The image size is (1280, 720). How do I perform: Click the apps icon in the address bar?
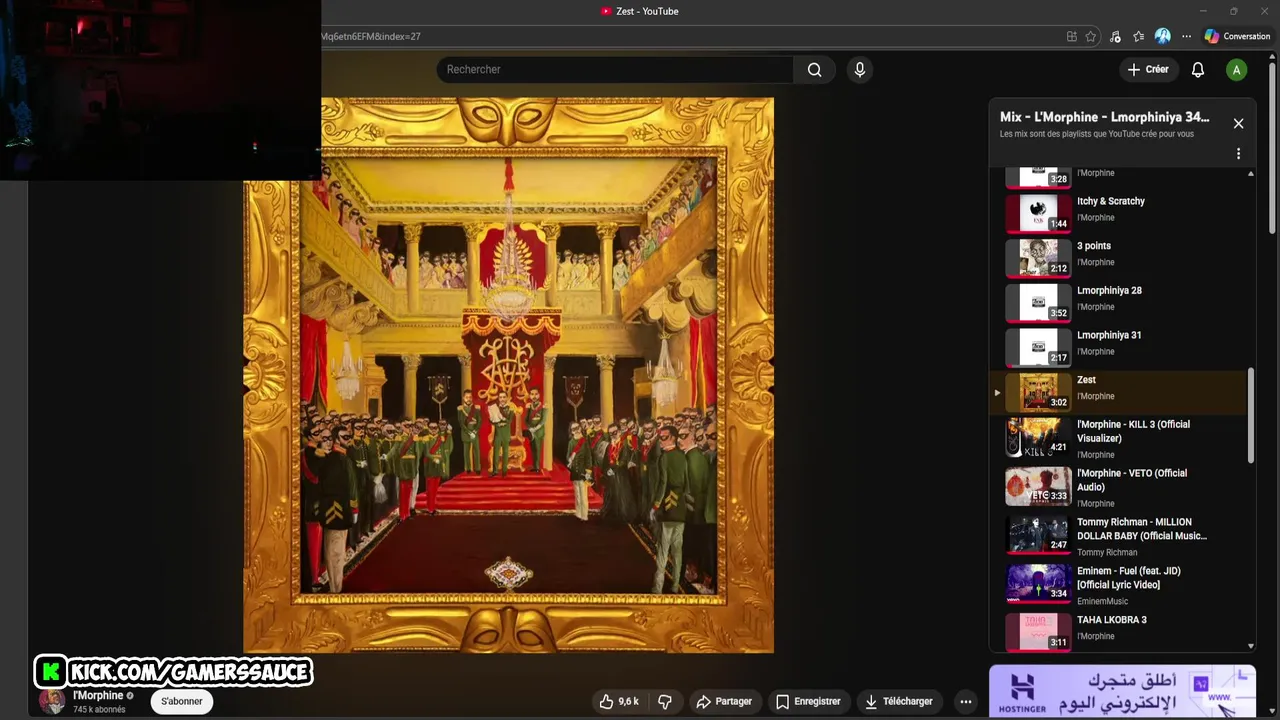coord(1071,36)
